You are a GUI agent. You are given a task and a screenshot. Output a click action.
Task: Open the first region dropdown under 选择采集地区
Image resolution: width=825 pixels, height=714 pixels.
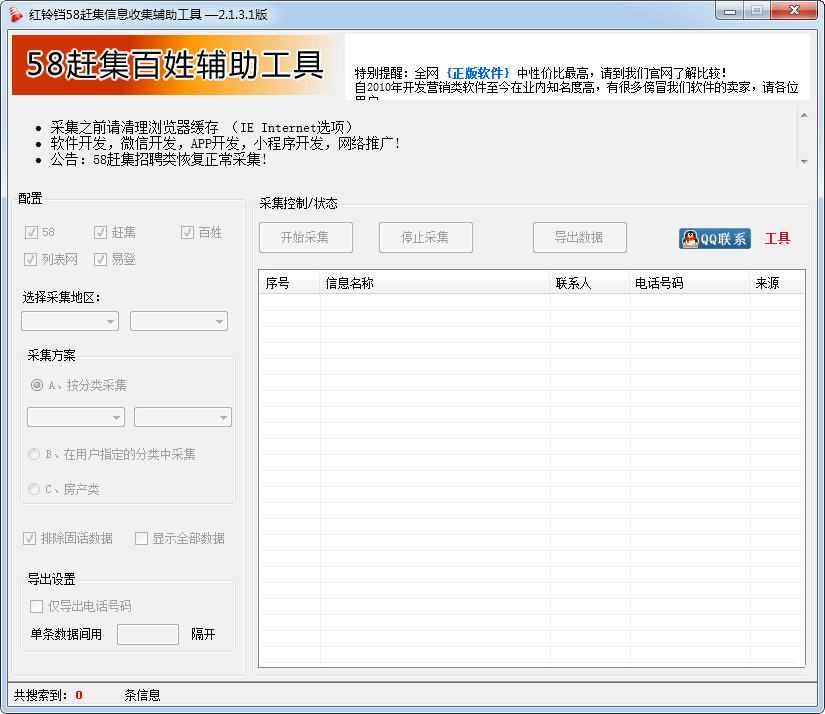click(x=70, y=321)
